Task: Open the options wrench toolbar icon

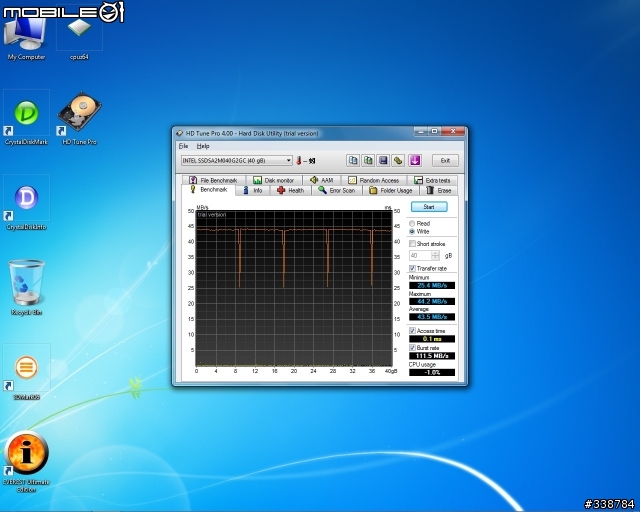Action: click(x=398, y=160)
